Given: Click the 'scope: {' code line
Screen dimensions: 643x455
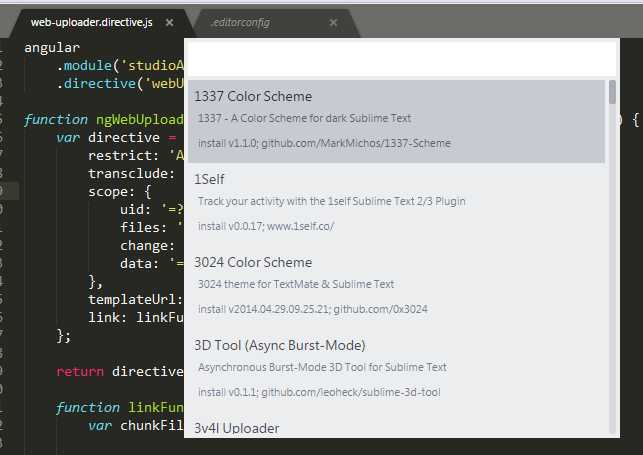Looking at the screenshot, I should point(120,191).
